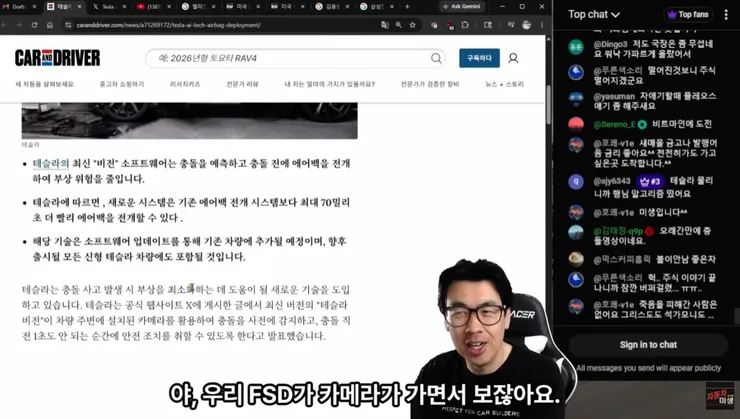Open site info icon left of URL
Image resolution: width=740 pixels, height=419 pixels.
coord(68,25)
